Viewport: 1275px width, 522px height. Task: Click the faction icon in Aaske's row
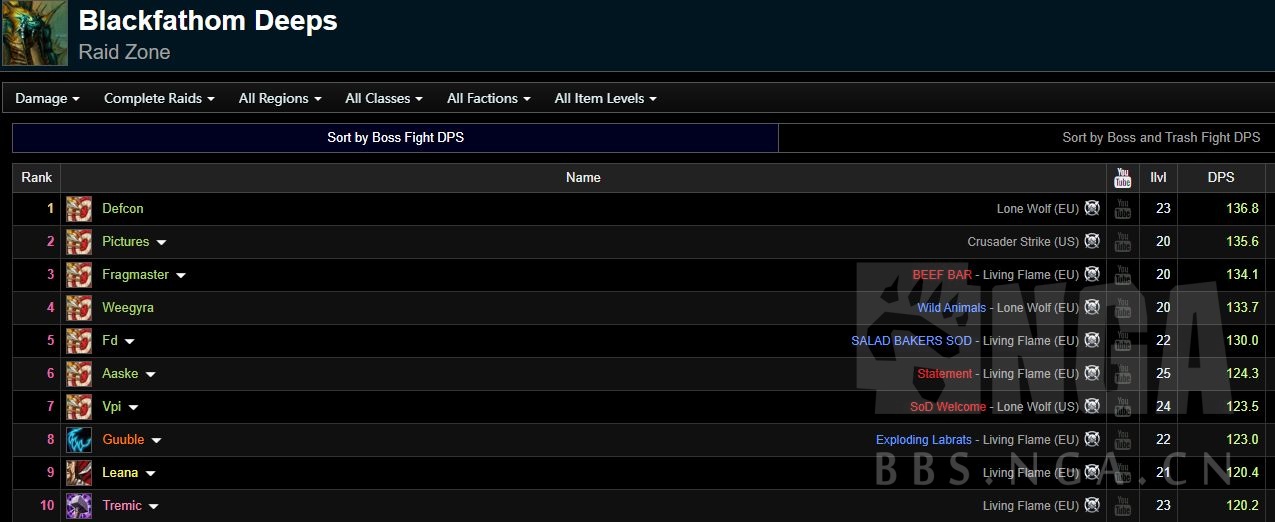(x=1092, y=374)
